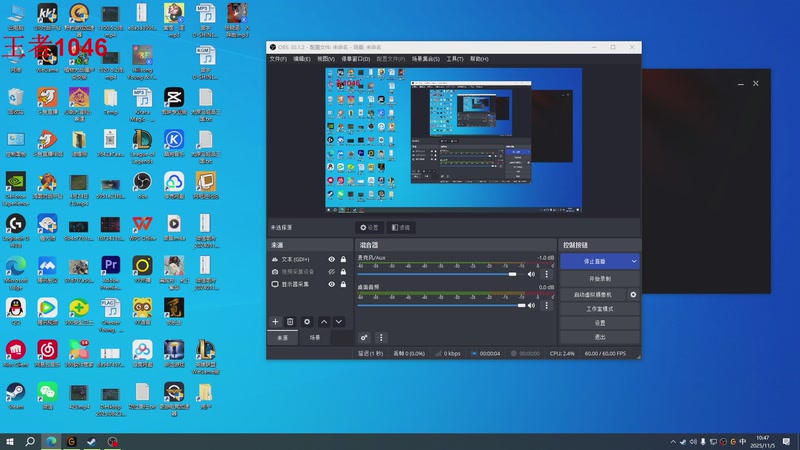Toggle lock on 视频采集设备 source
This screenshot has width=800, height=450.
(343, 272)
